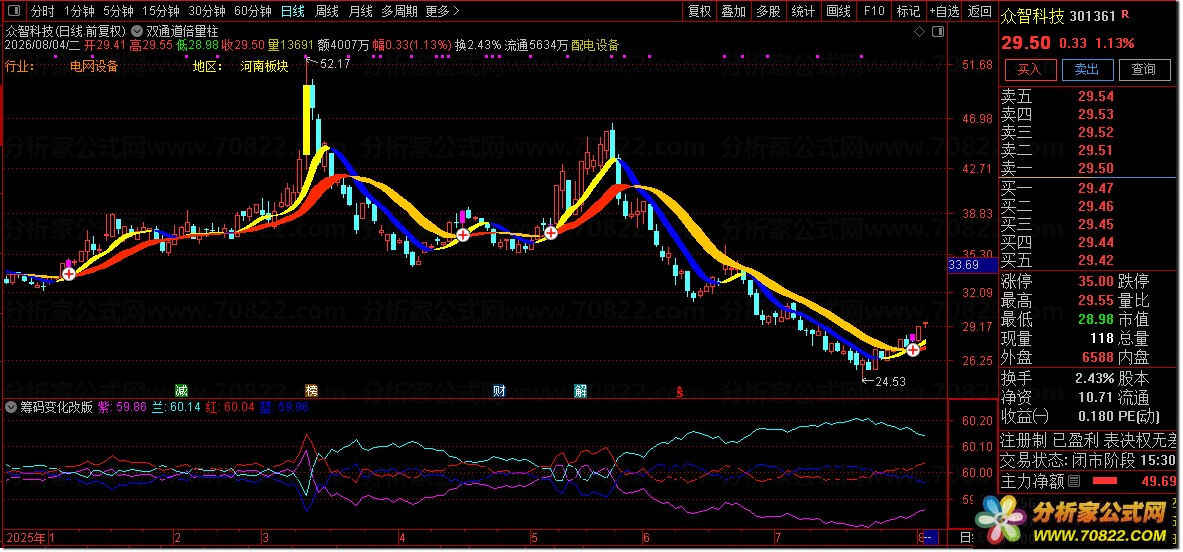This screenshot has height=552, width=1183.
Task: Click the 查询 query button
Action: pyautogui.click(x=1143, y=69)
